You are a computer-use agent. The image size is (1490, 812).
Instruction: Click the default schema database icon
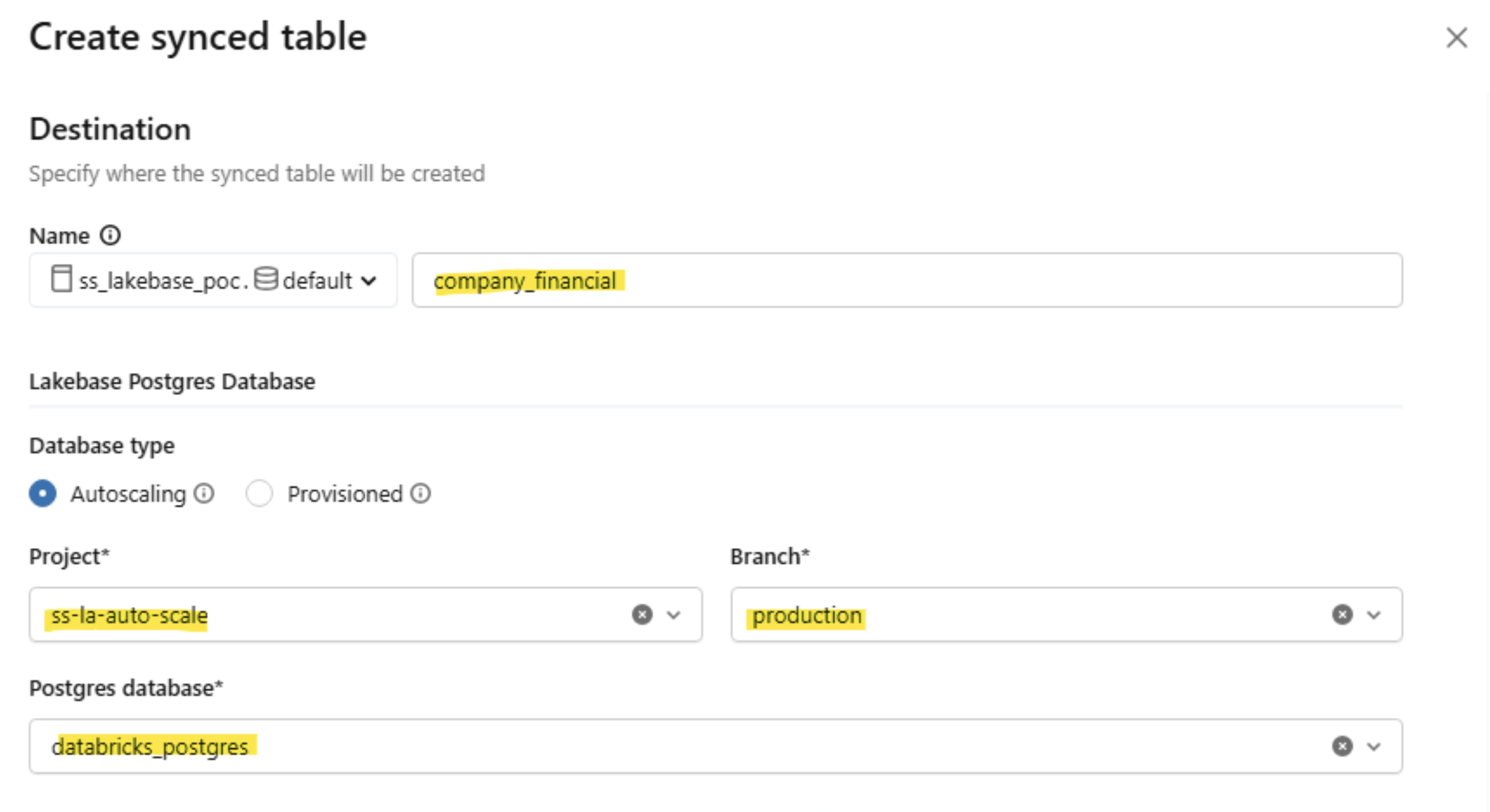click(266, 279)
